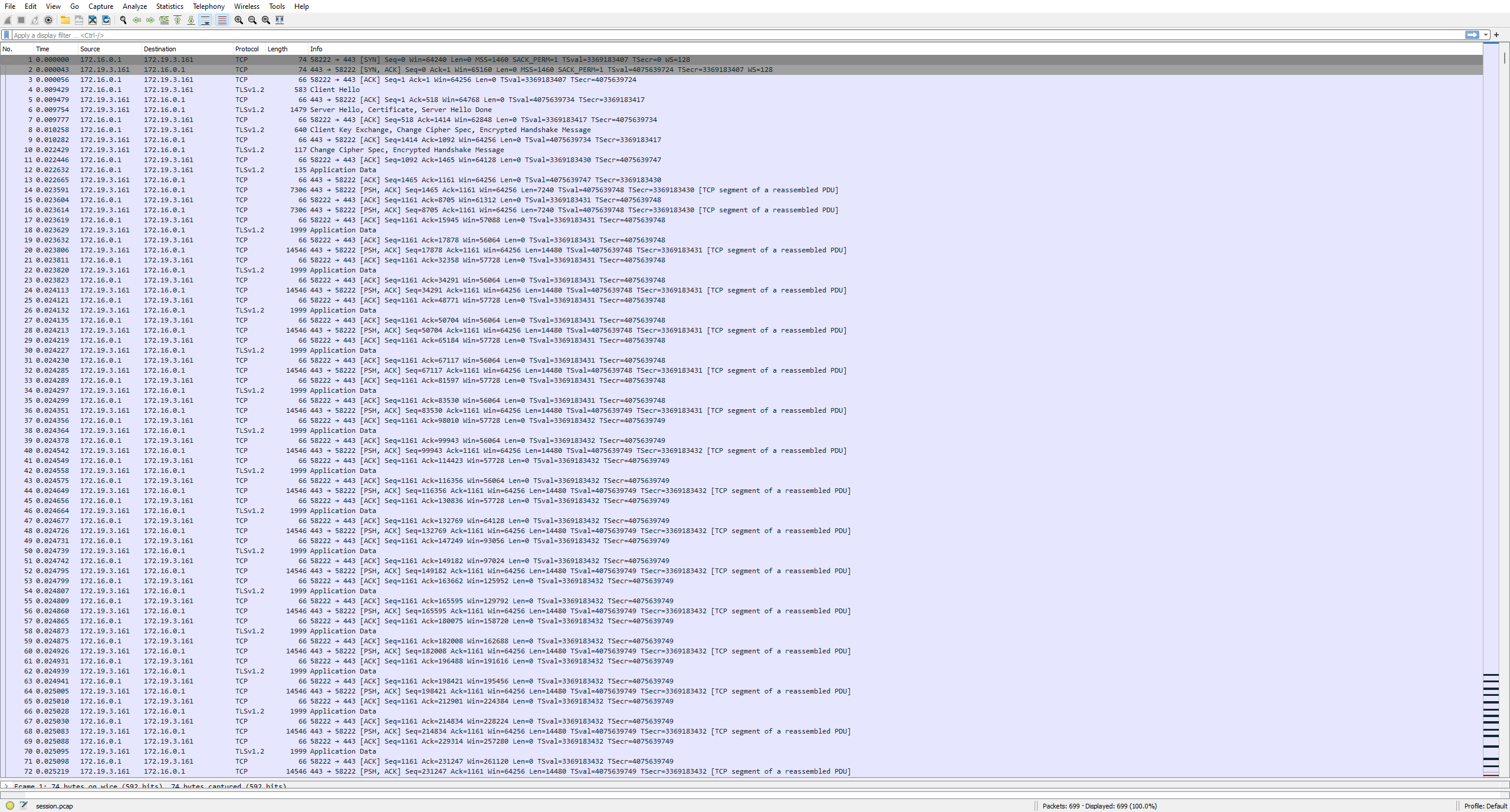The image size is (1510, 812).
Task: Open capture file properties icon in status bar
Action: (x=24, y=806)
